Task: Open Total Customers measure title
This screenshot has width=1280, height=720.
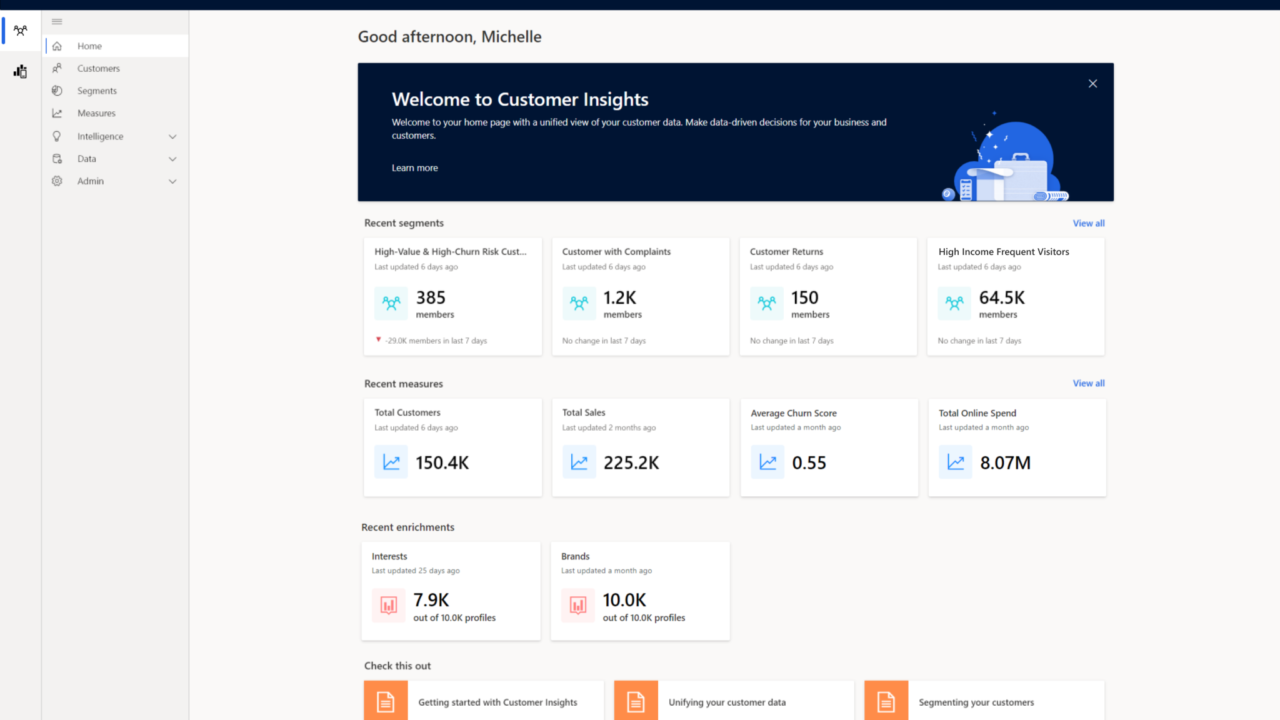Action: click(x=407, y=412)
